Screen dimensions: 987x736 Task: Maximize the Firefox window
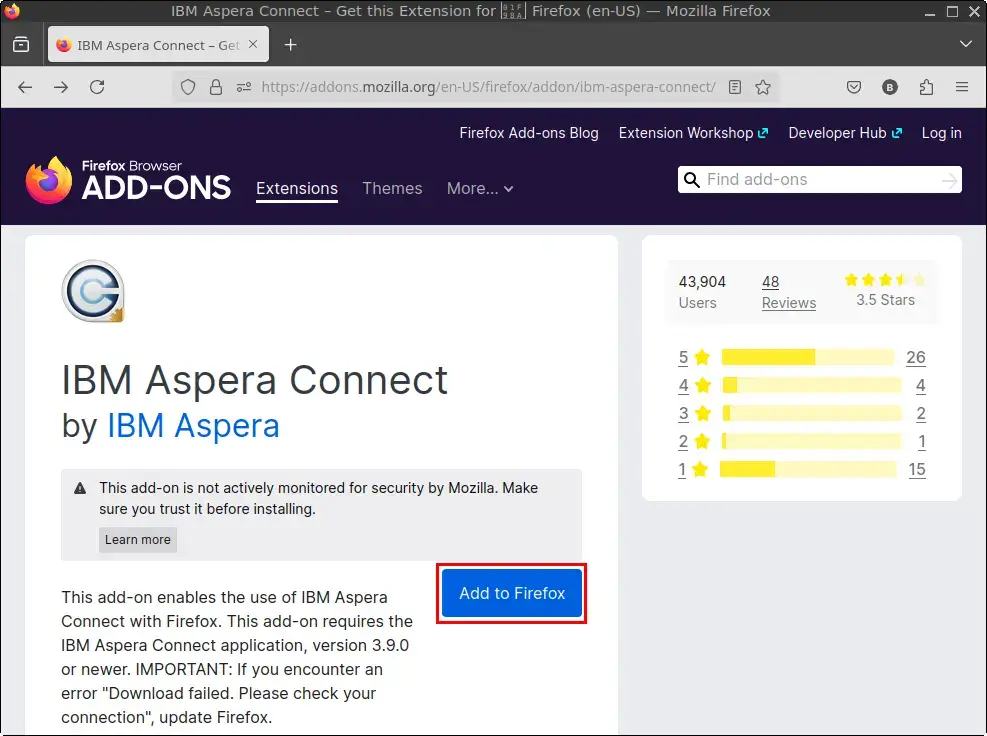coord(952,11)
